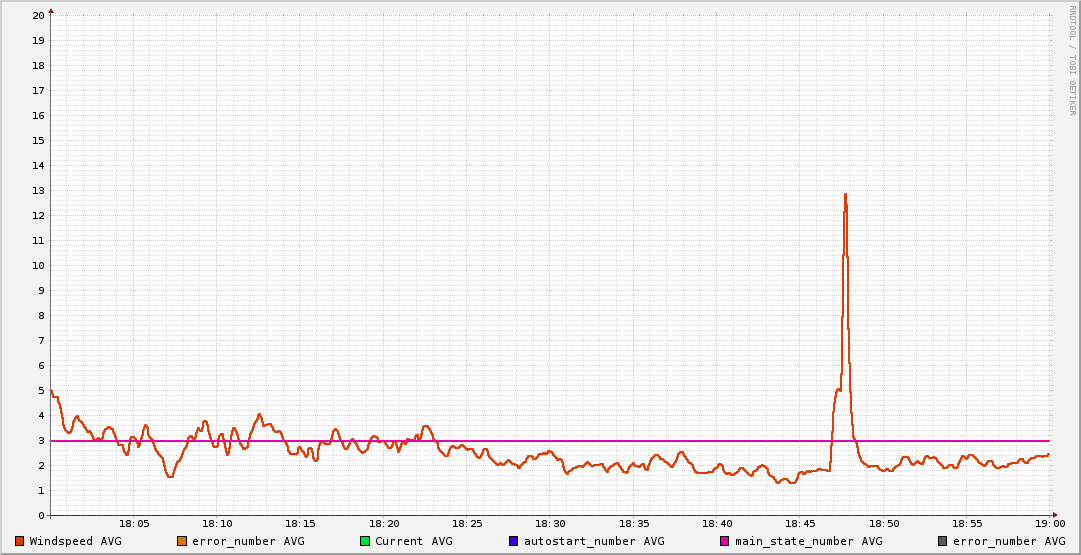Click the 19:00 time axis label

1049,524
